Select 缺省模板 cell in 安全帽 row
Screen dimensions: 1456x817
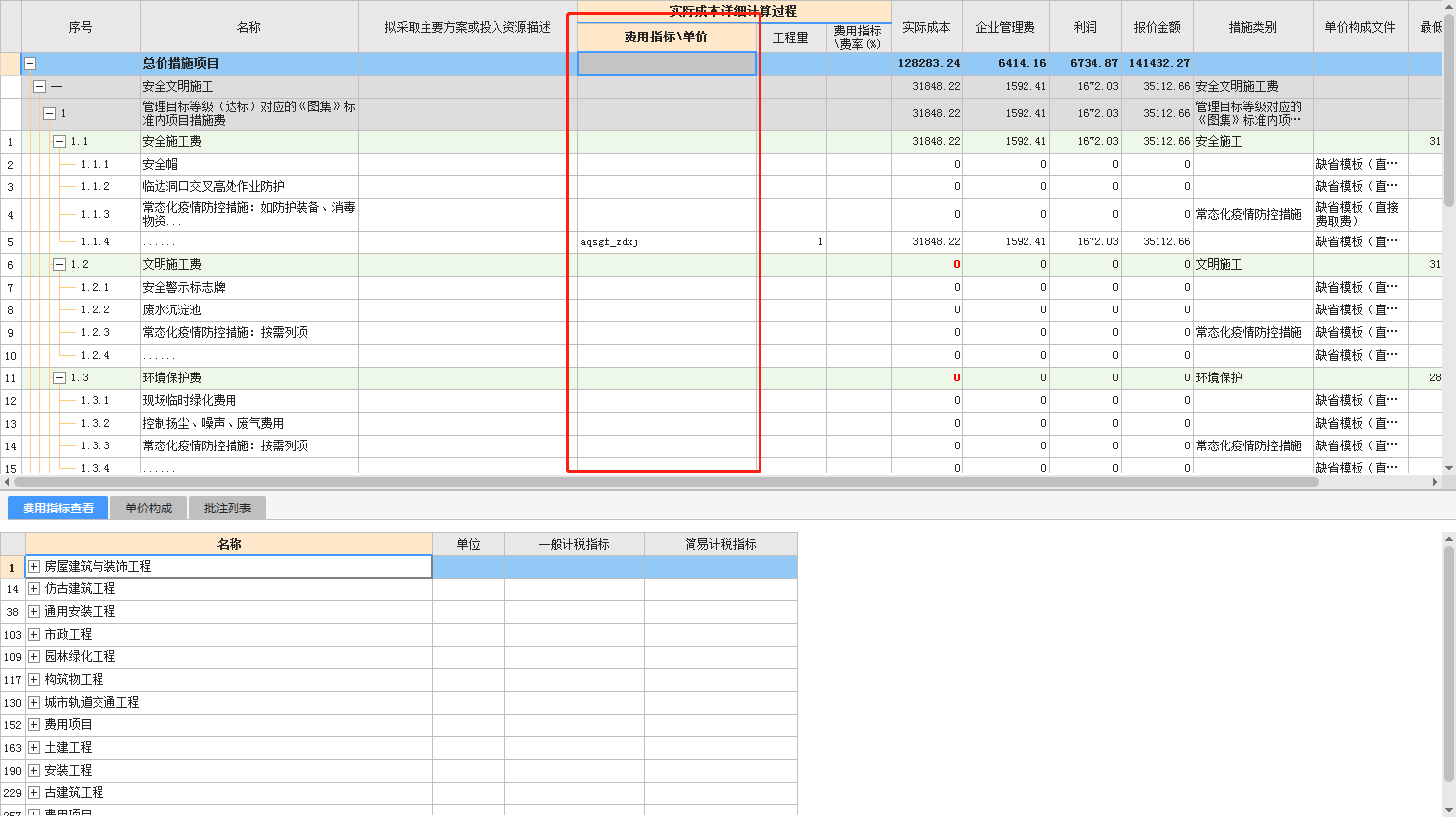click(1360, 164)
